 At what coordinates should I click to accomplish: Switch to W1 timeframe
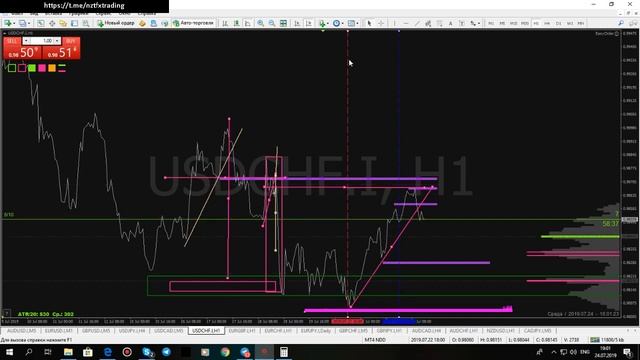coord(570,23)
